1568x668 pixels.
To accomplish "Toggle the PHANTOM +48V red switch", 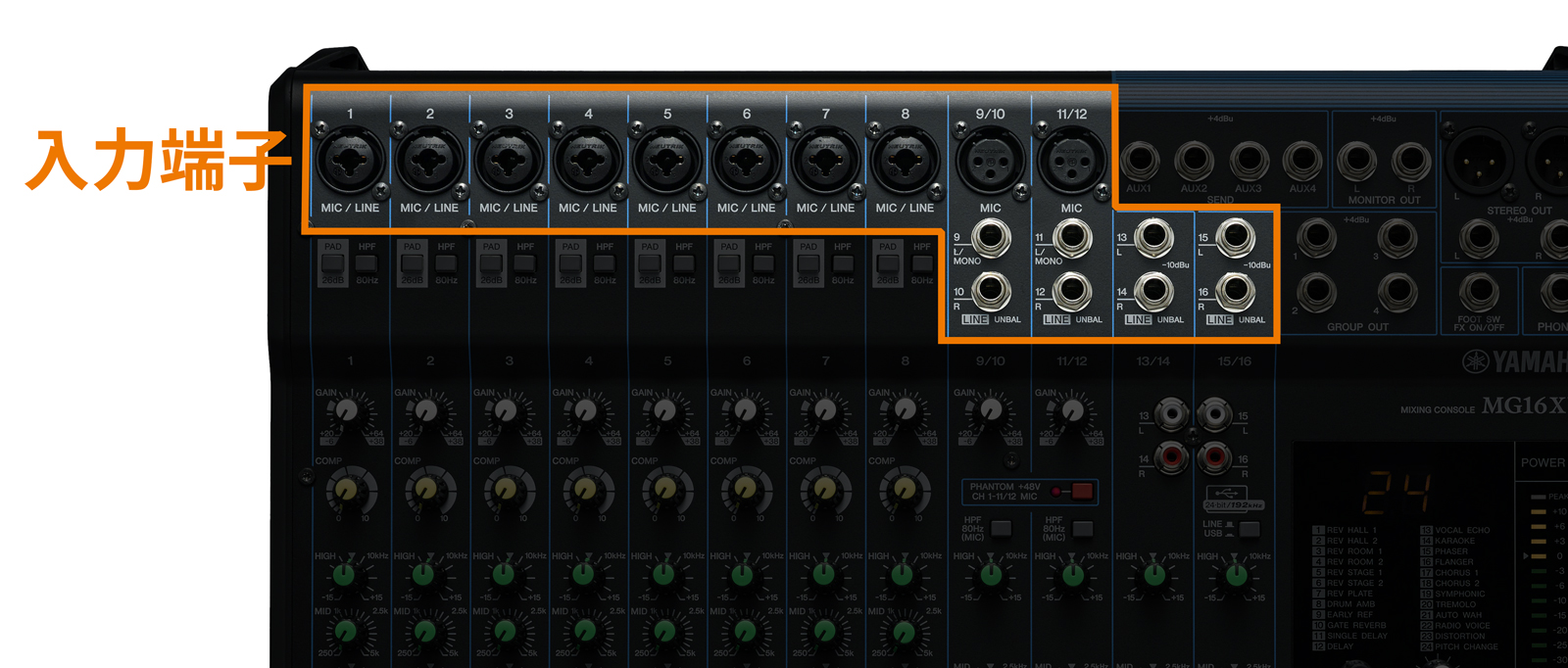I will 1082,491.
